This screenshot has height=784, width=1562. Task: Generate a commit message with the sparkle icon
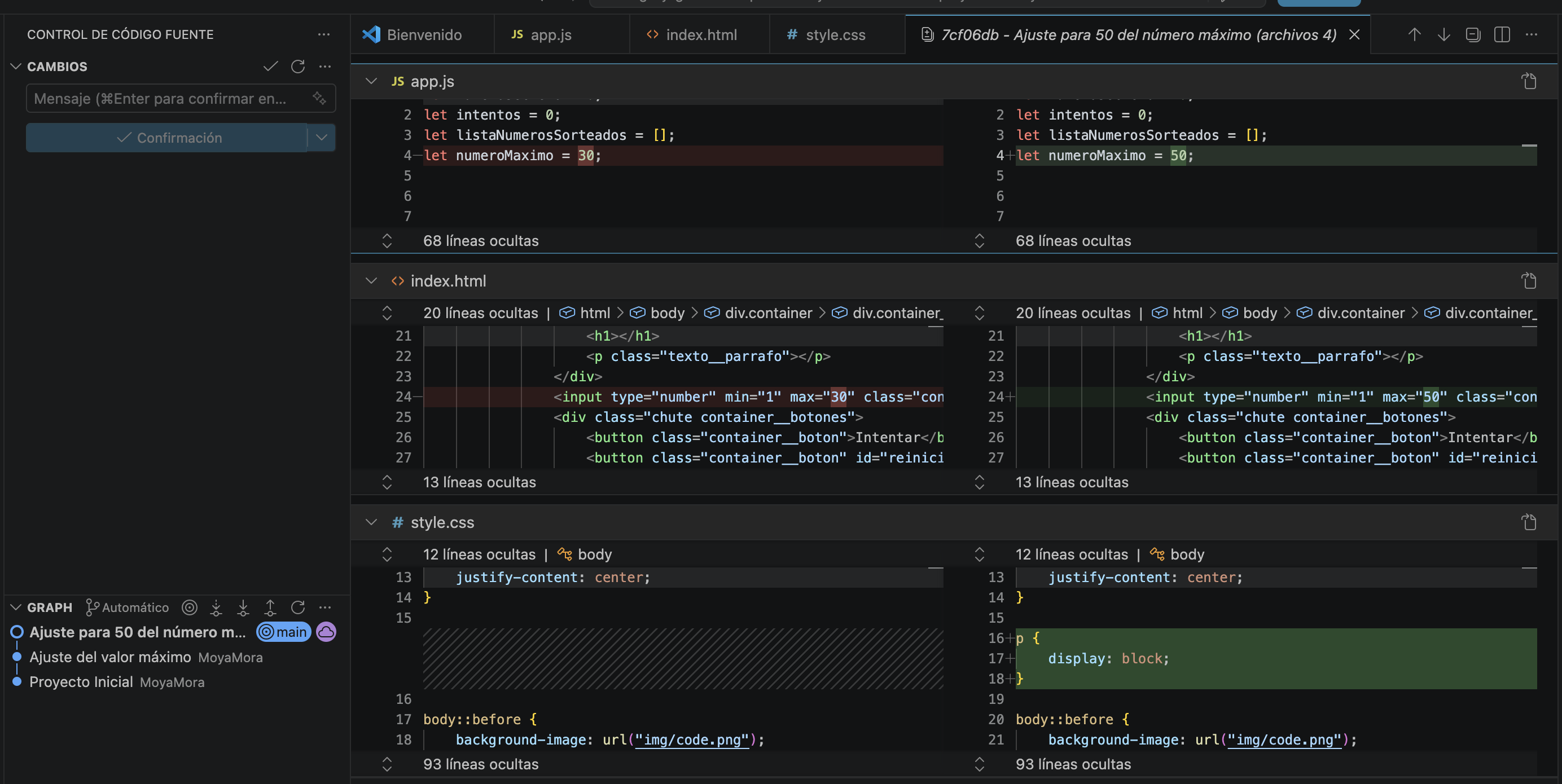coord(319,98)
